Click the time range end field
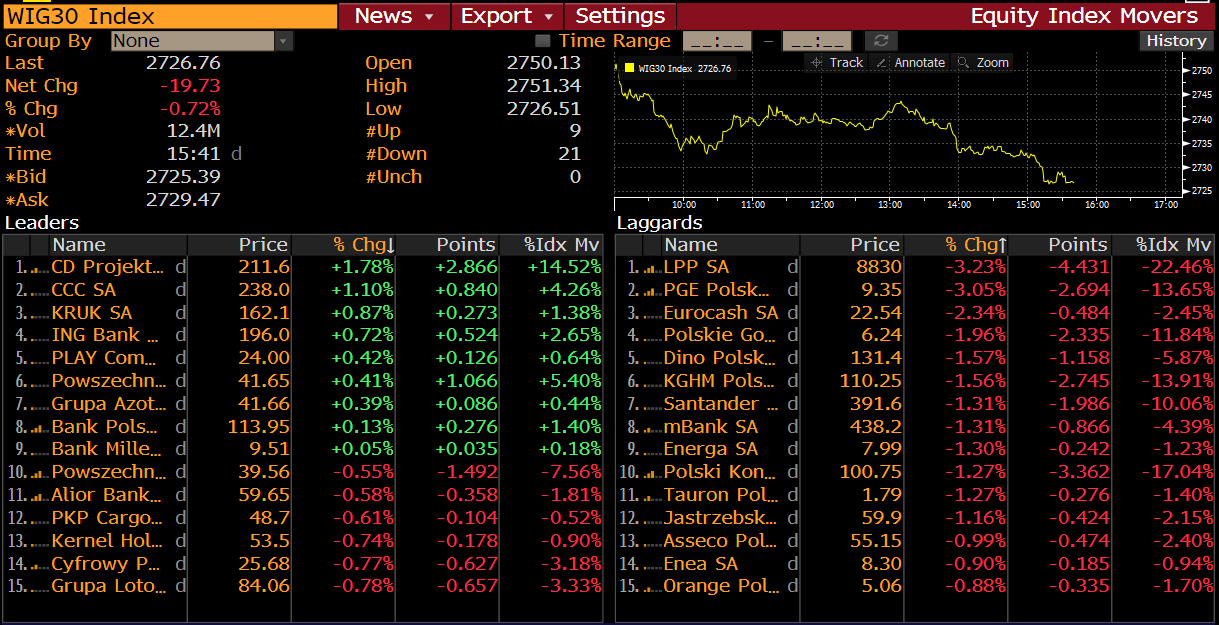 (816, 41)
